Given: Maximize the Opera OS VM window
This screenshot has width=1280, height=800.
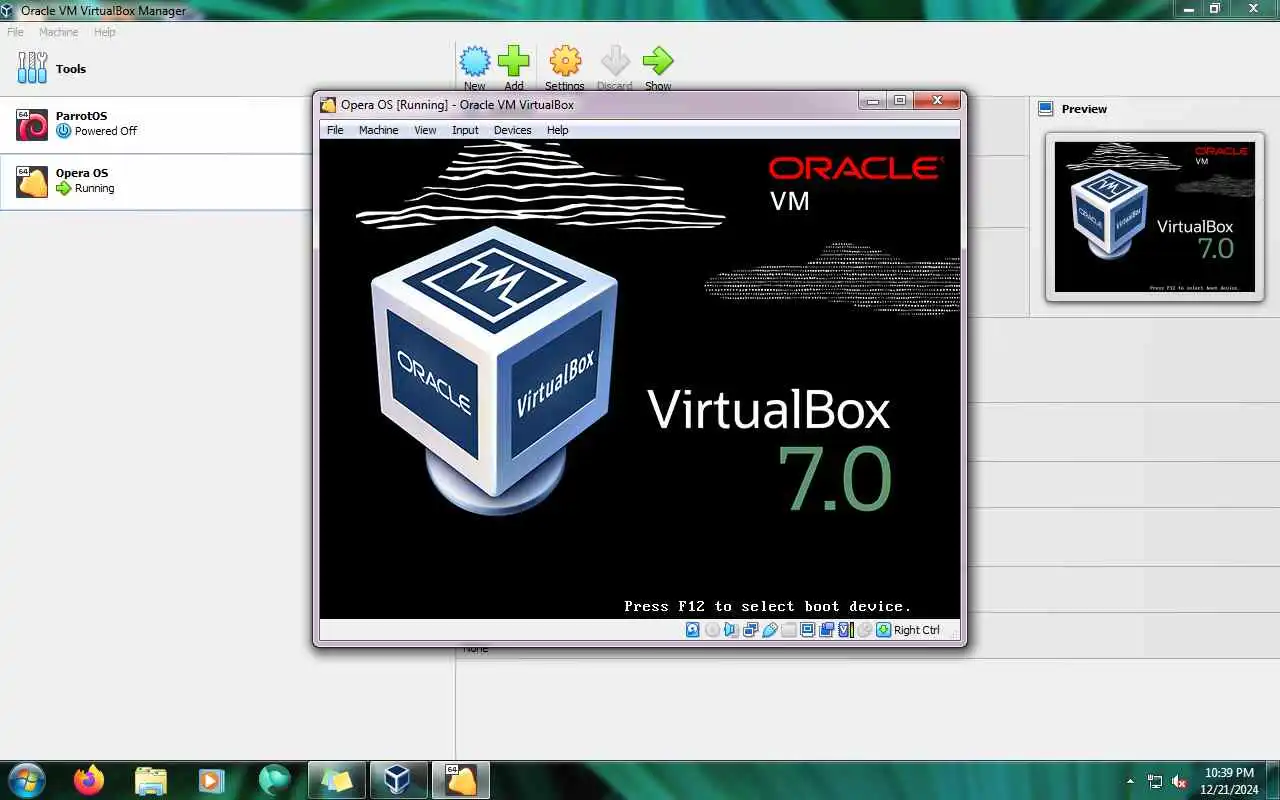Looking at the screenshot, I should pyautogui.click(x=900, y=100).
